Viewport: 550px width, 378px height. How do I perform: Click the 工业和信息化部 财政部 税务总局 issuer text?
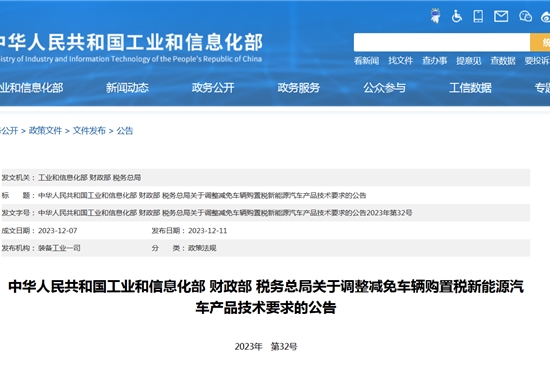(x=89, y=178)
